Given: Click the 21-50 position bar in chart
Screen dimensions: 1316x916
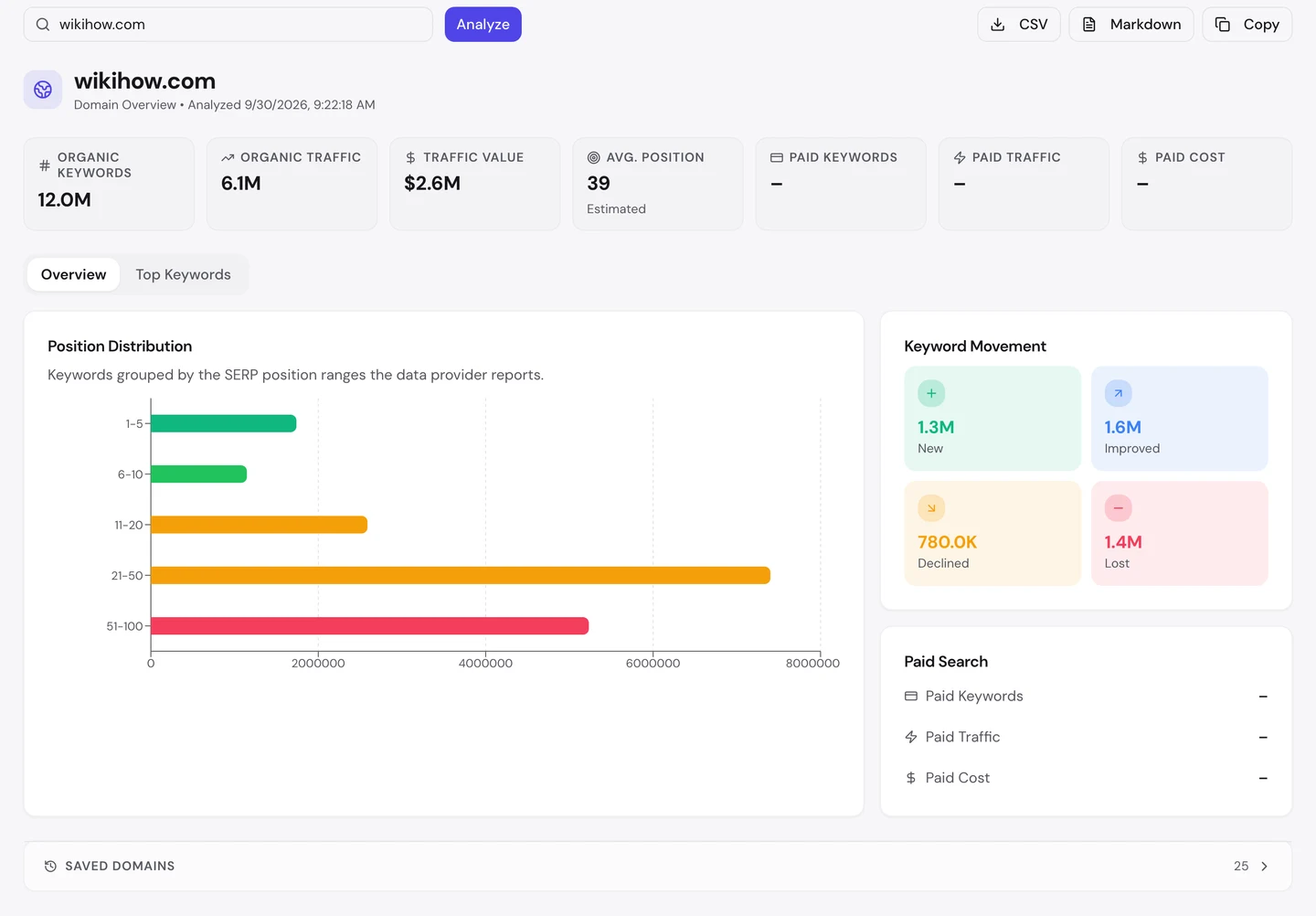Looking at the screenshot, I should tap(461, 575).
